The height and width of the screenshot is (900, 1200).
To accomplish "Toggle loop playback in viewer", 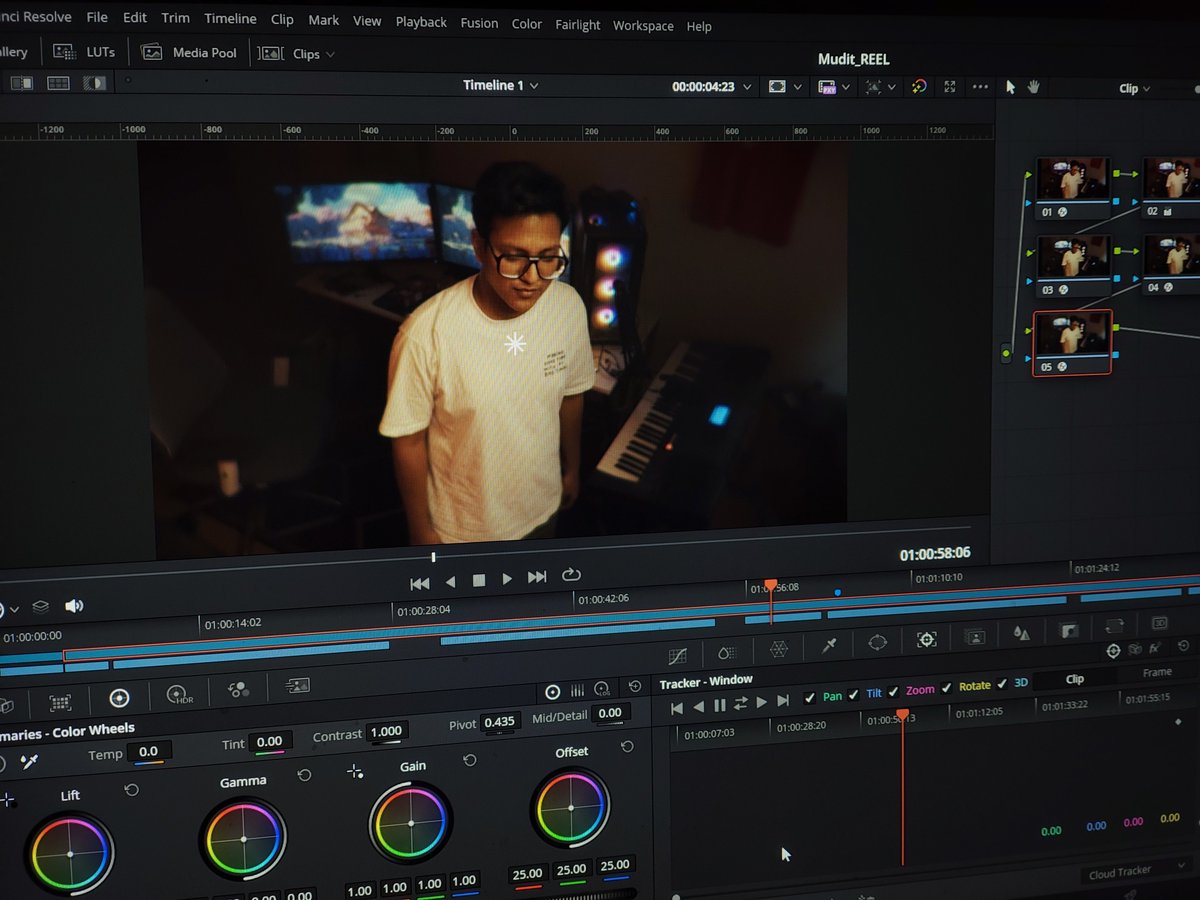I will (571, 575).
